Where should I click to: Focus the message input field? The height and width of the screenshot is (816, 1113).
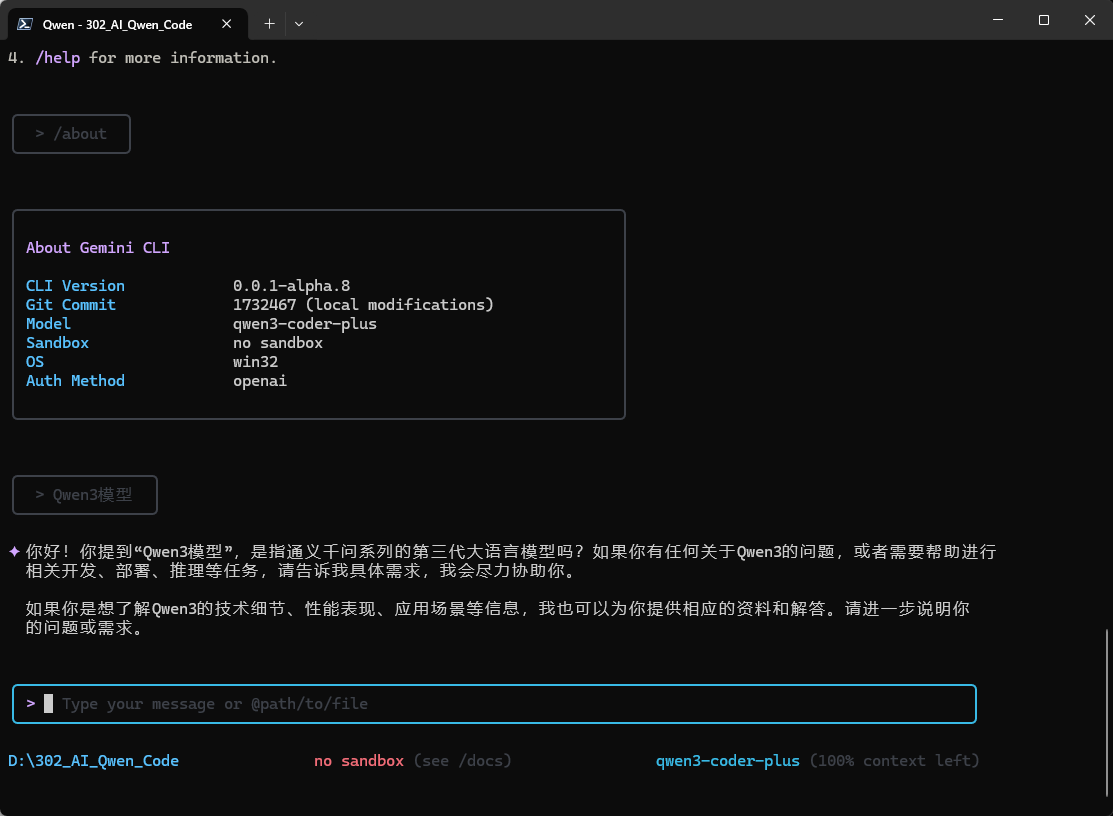click(x=495, y=704)
